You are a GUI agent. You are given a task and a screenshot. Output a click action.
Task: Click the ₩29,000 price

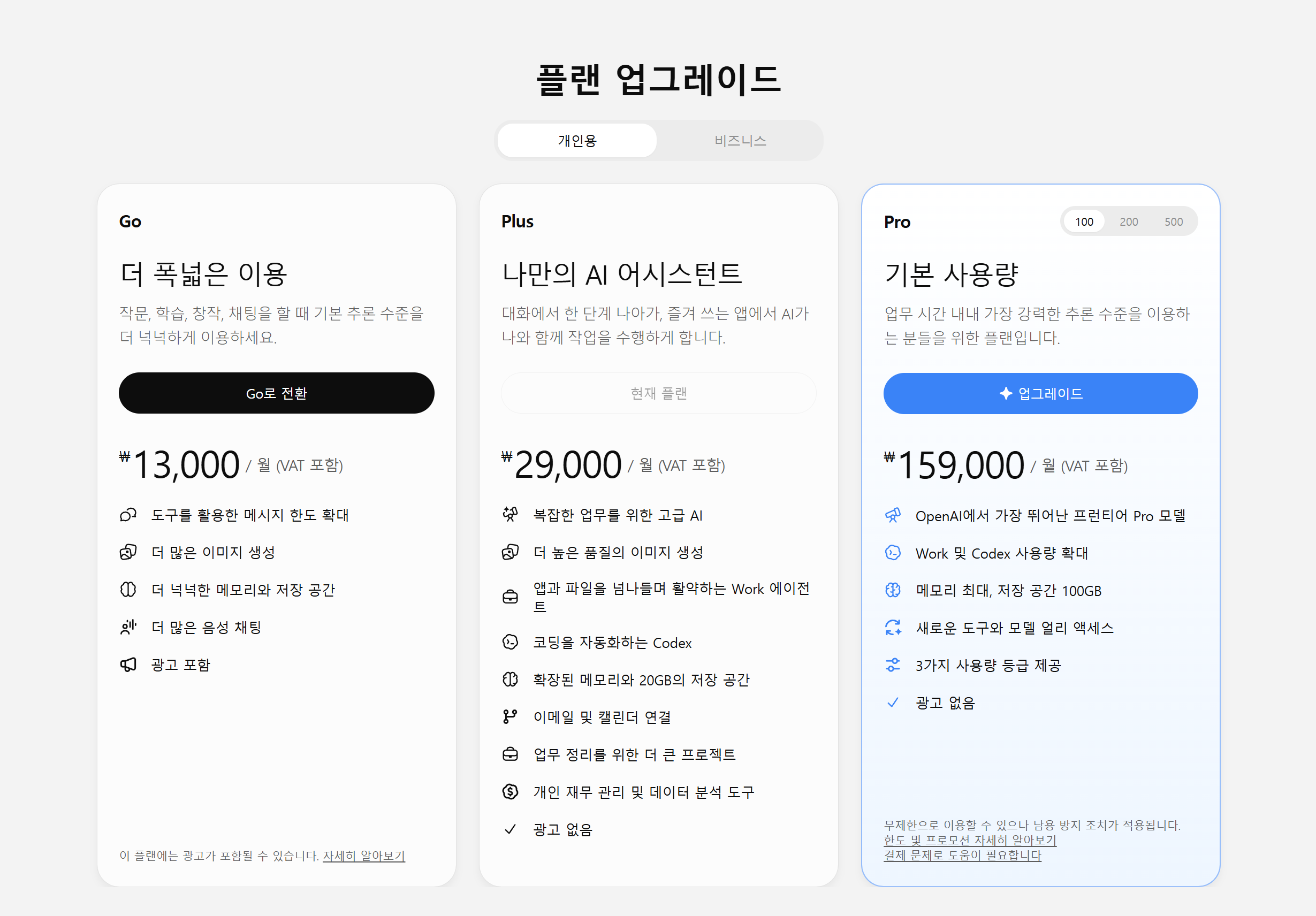561,464
